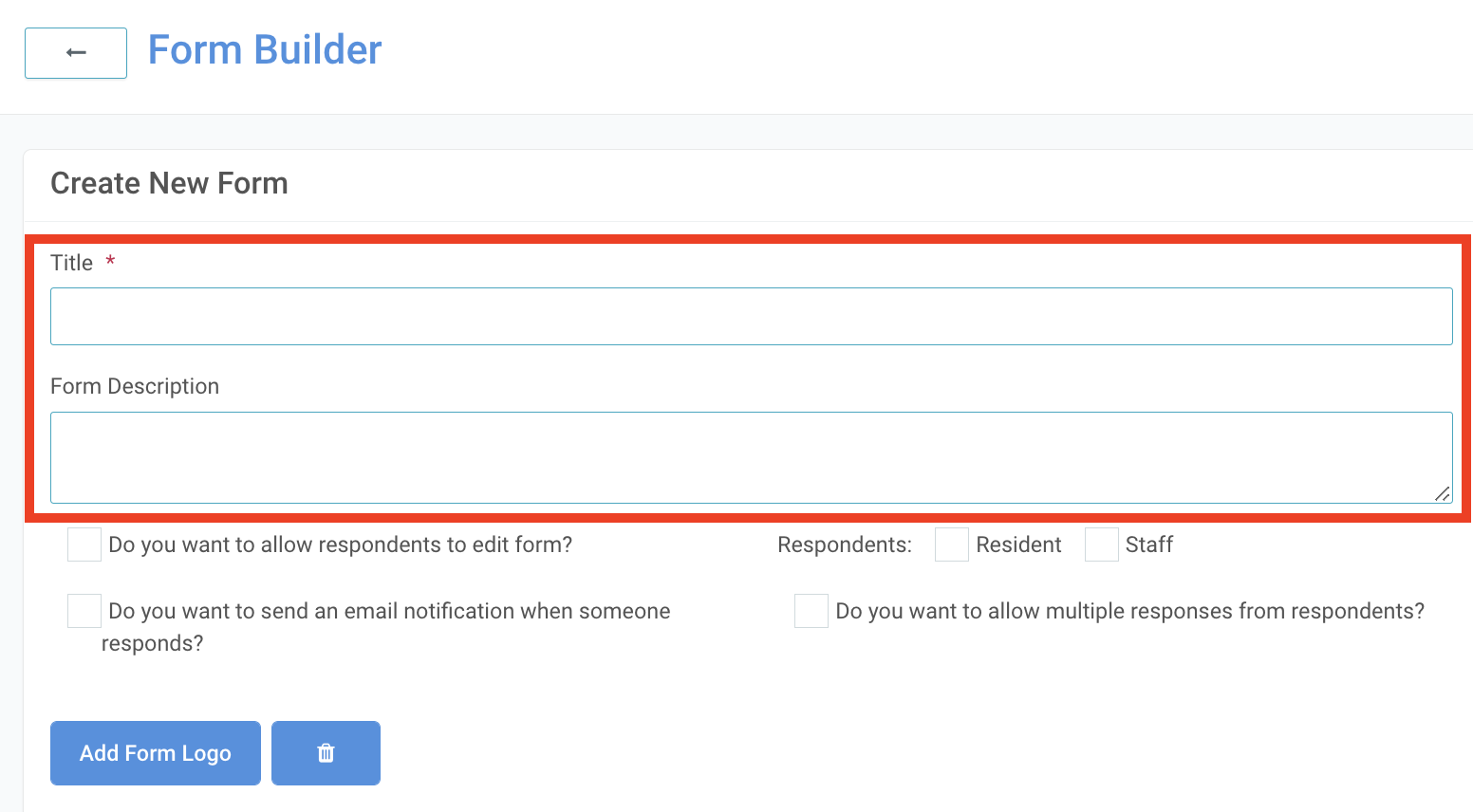Click the Title field label

(x=71, y=263)
